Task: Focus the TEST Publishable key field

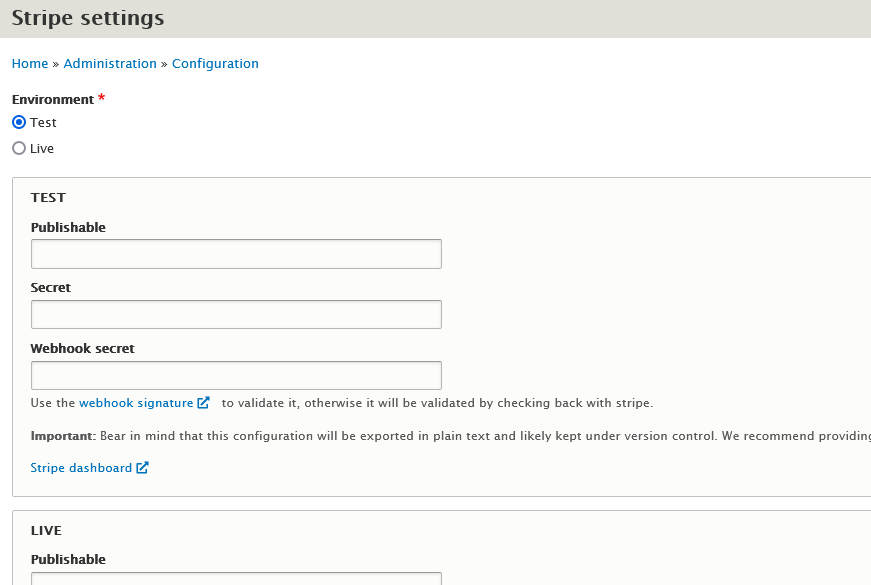Action: pos(236,254)
